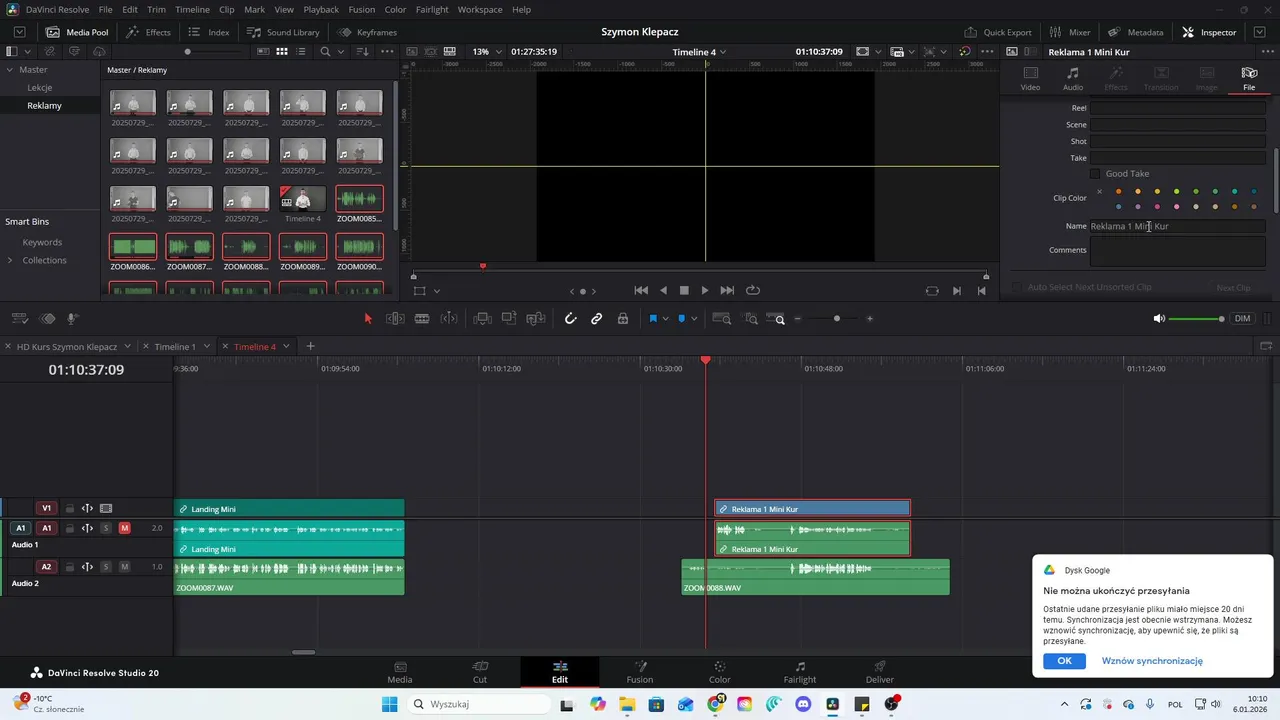Click the Name input field
Screen dimensions: 1280x720
coord(1177,226)
